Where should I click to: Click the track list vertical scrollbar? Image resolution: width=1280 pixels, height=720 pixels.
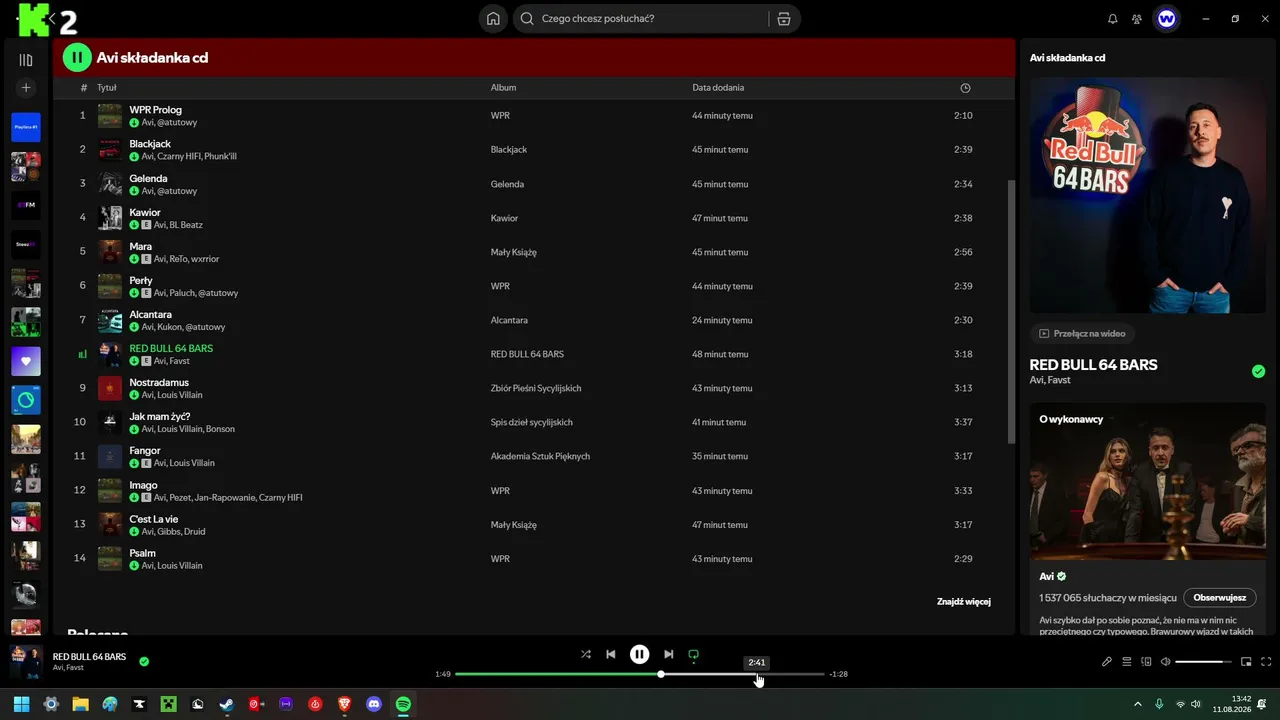pyautogui.click(x=1011, y=310)
